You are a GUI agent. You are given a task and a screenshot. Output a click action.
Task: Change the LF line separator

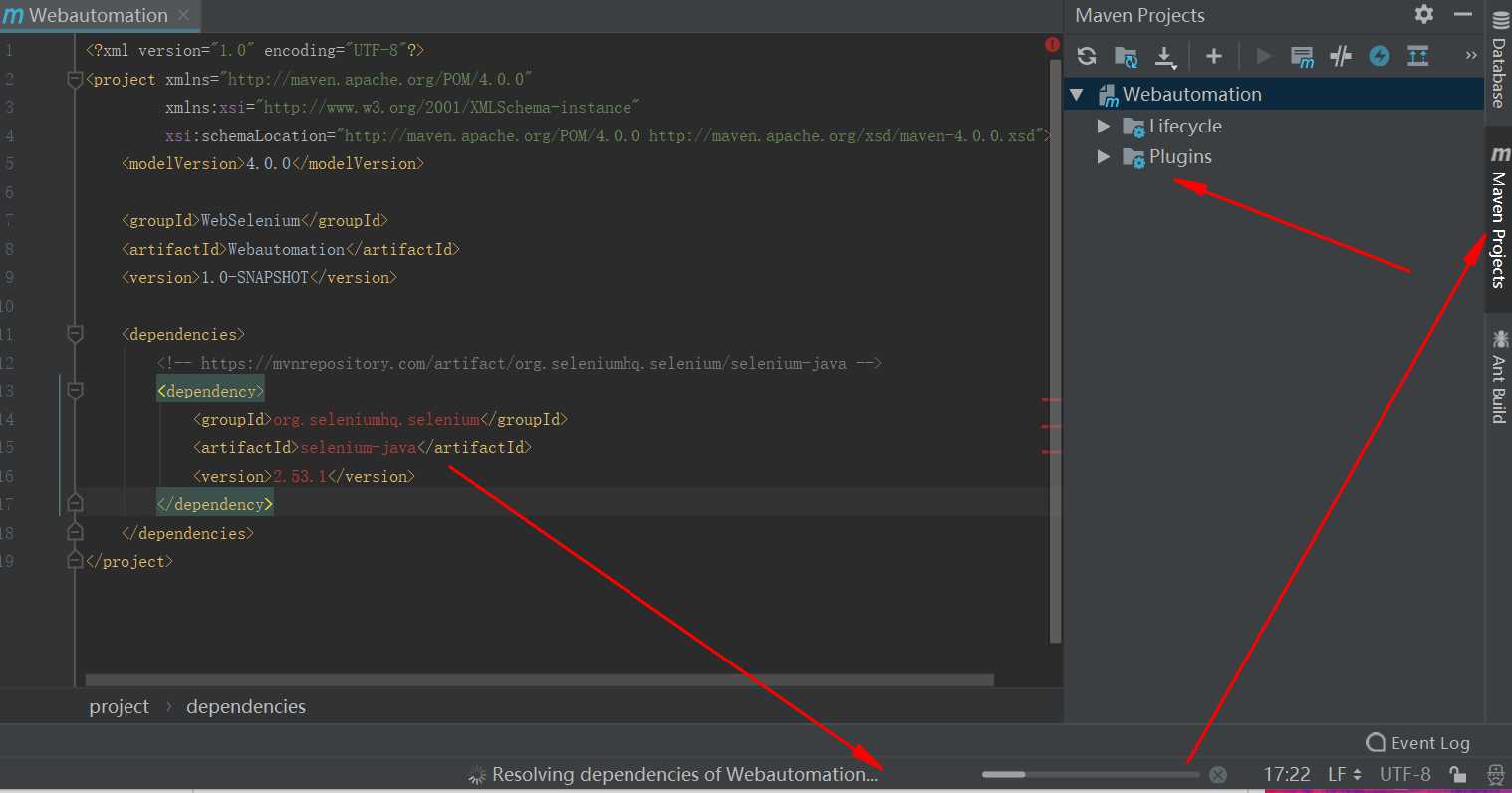coord(1345,774)
